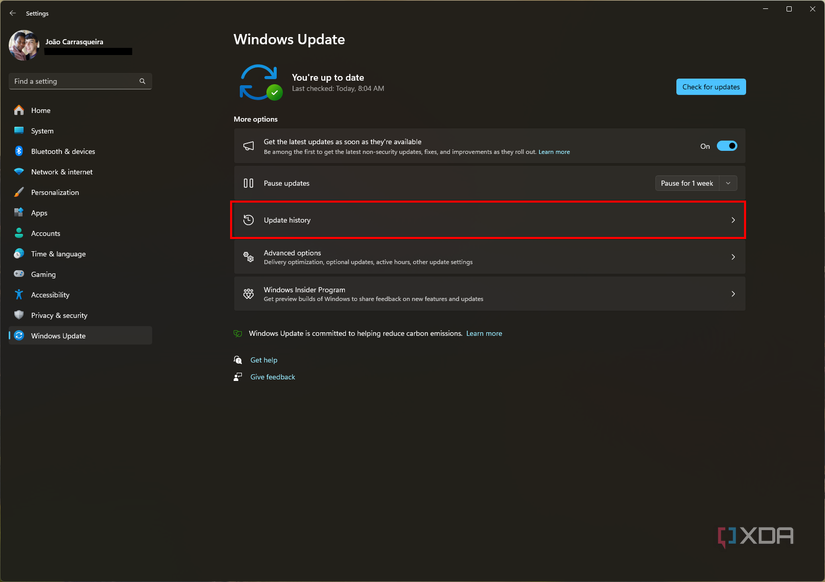Open Learn more link about latest updates

point(554,152)
